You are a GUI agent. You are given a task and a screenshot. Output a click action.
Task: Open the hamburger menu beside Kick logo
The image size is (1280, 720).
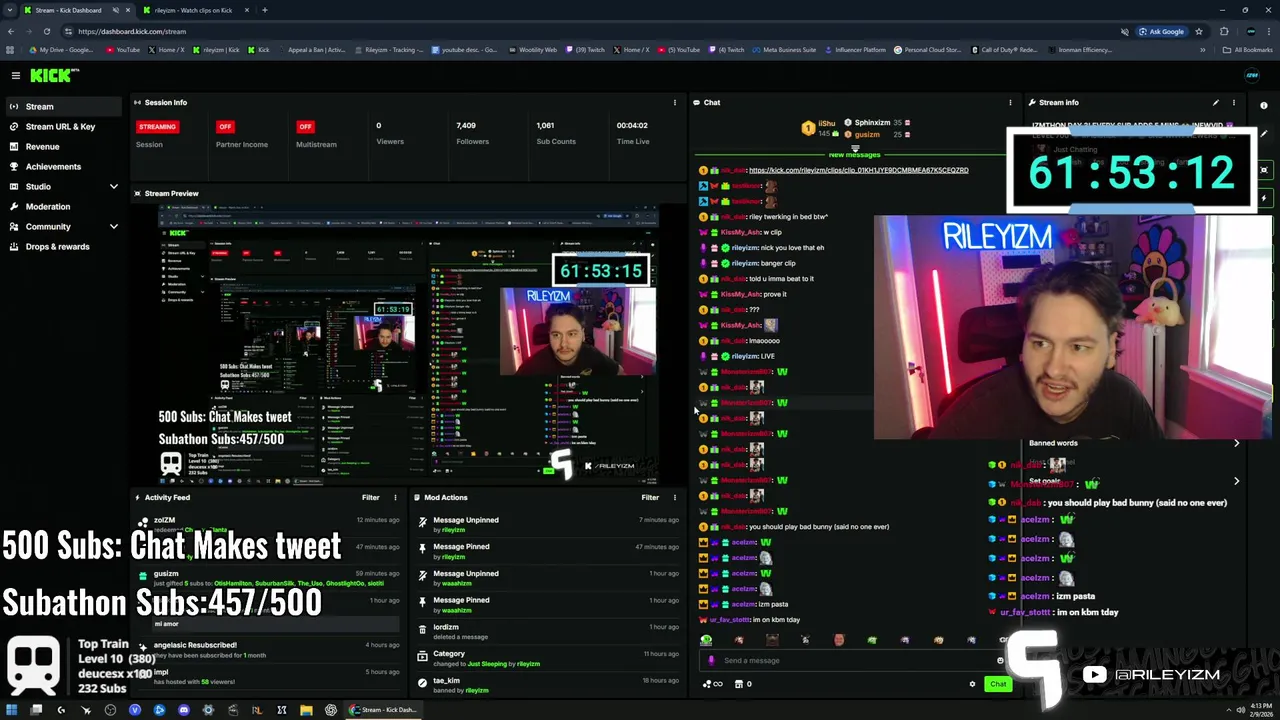[x=15, y=75]
